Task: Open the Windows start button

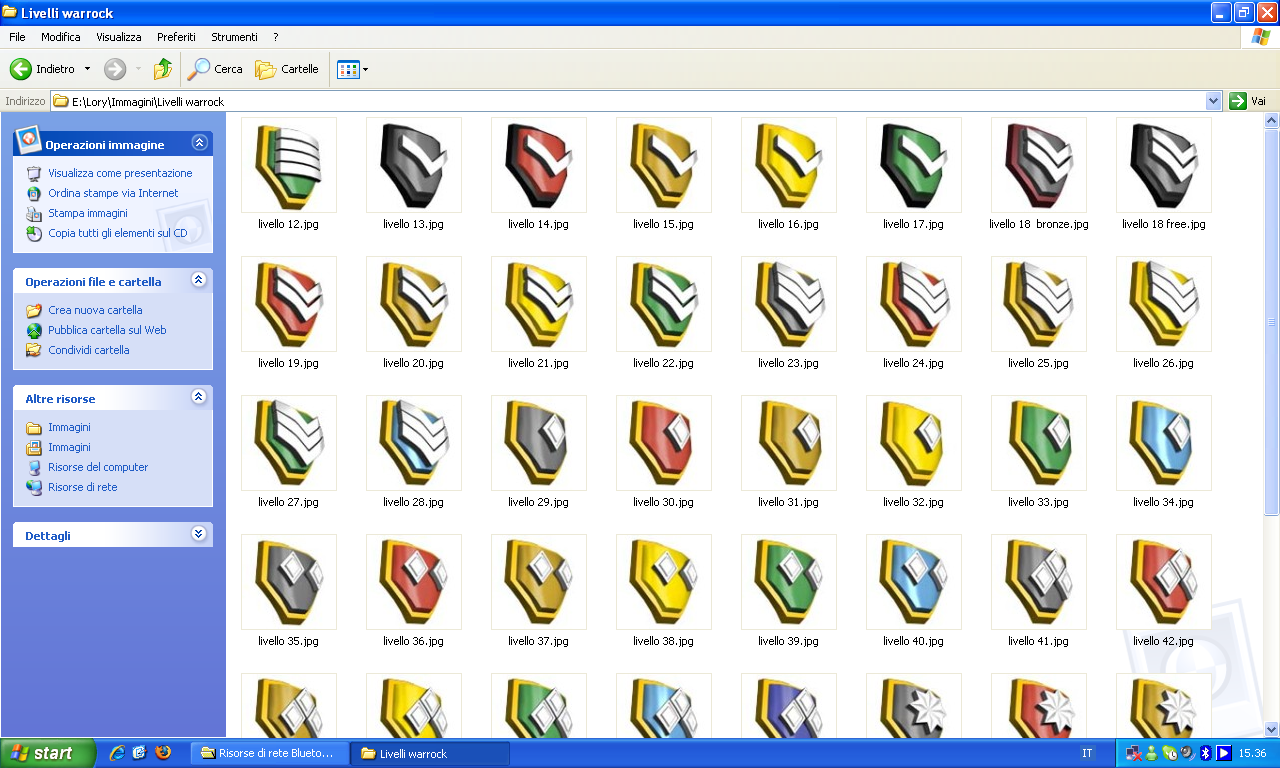Action: [x=48, y=753]
